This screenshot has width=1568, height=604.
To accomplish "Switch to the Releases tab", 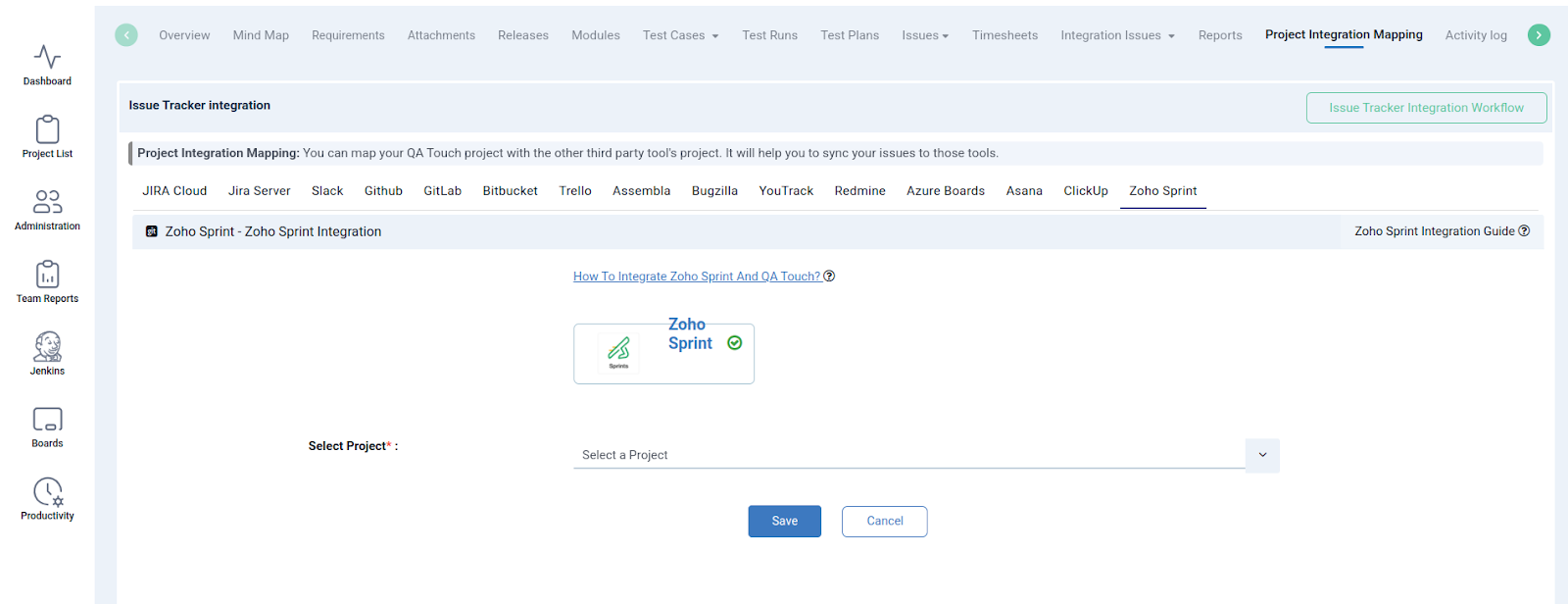I will point(523,35).
